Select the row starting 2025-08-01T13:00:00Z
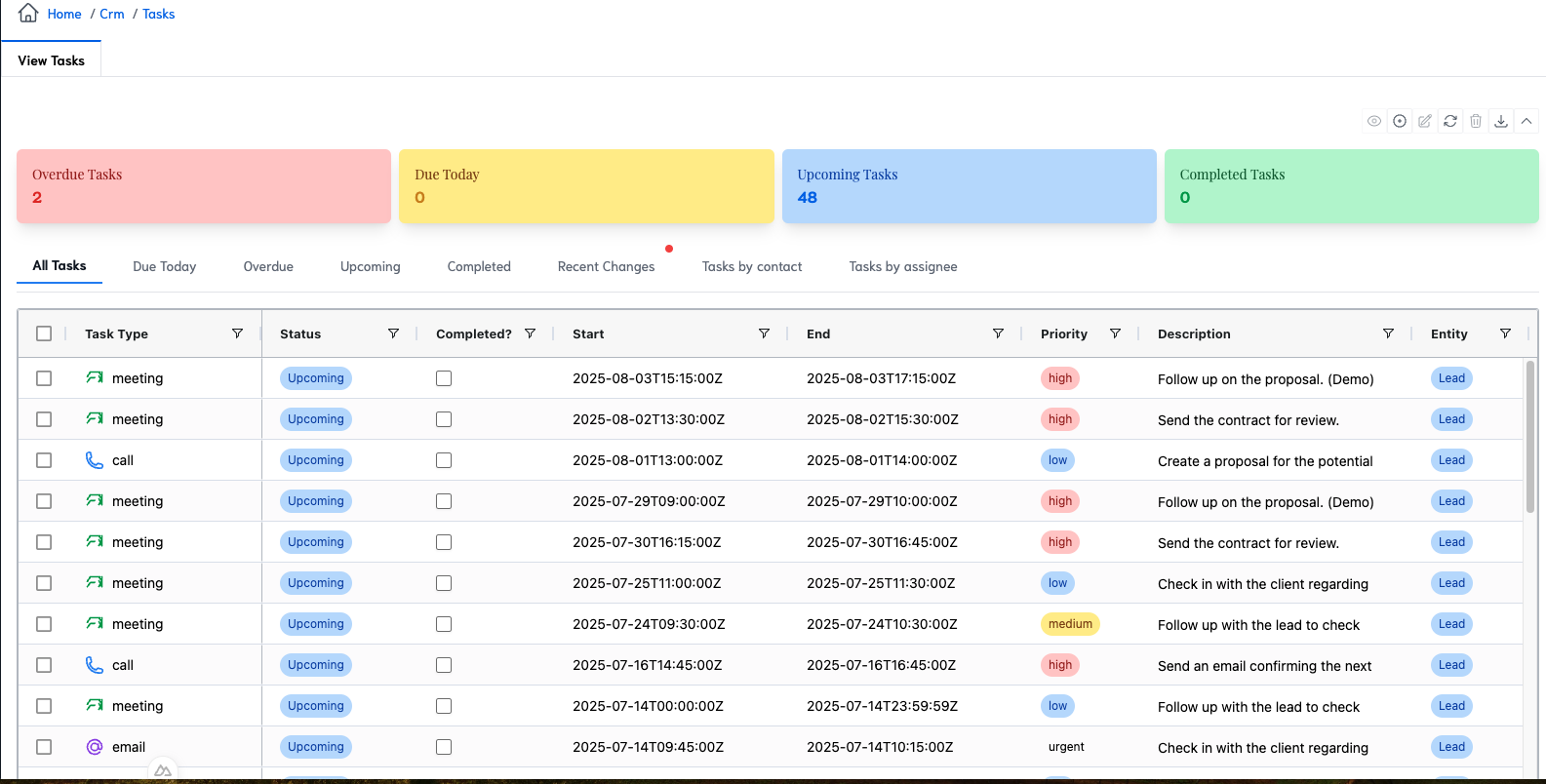1546x784 pixels. [44, 460]
